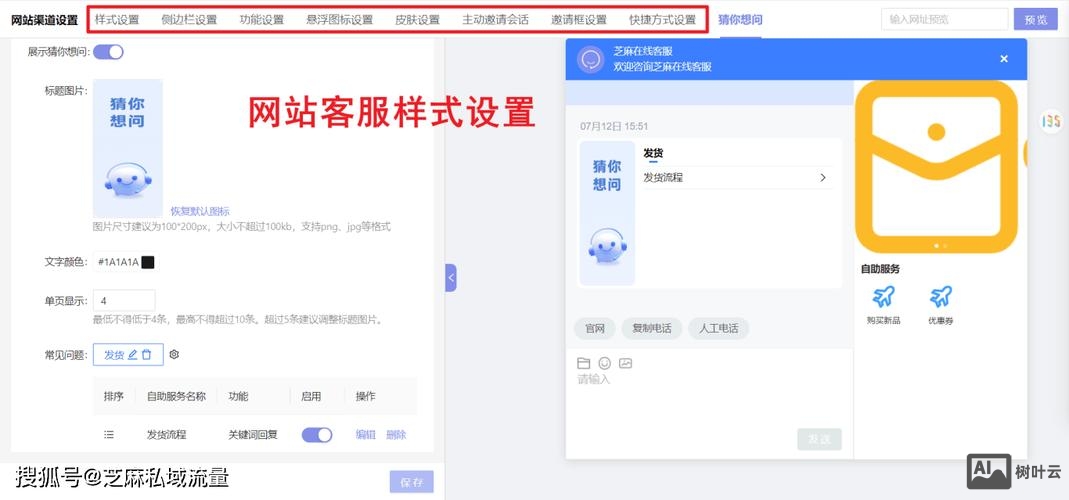Open the emoji smiley picker icon

(605, 364)
